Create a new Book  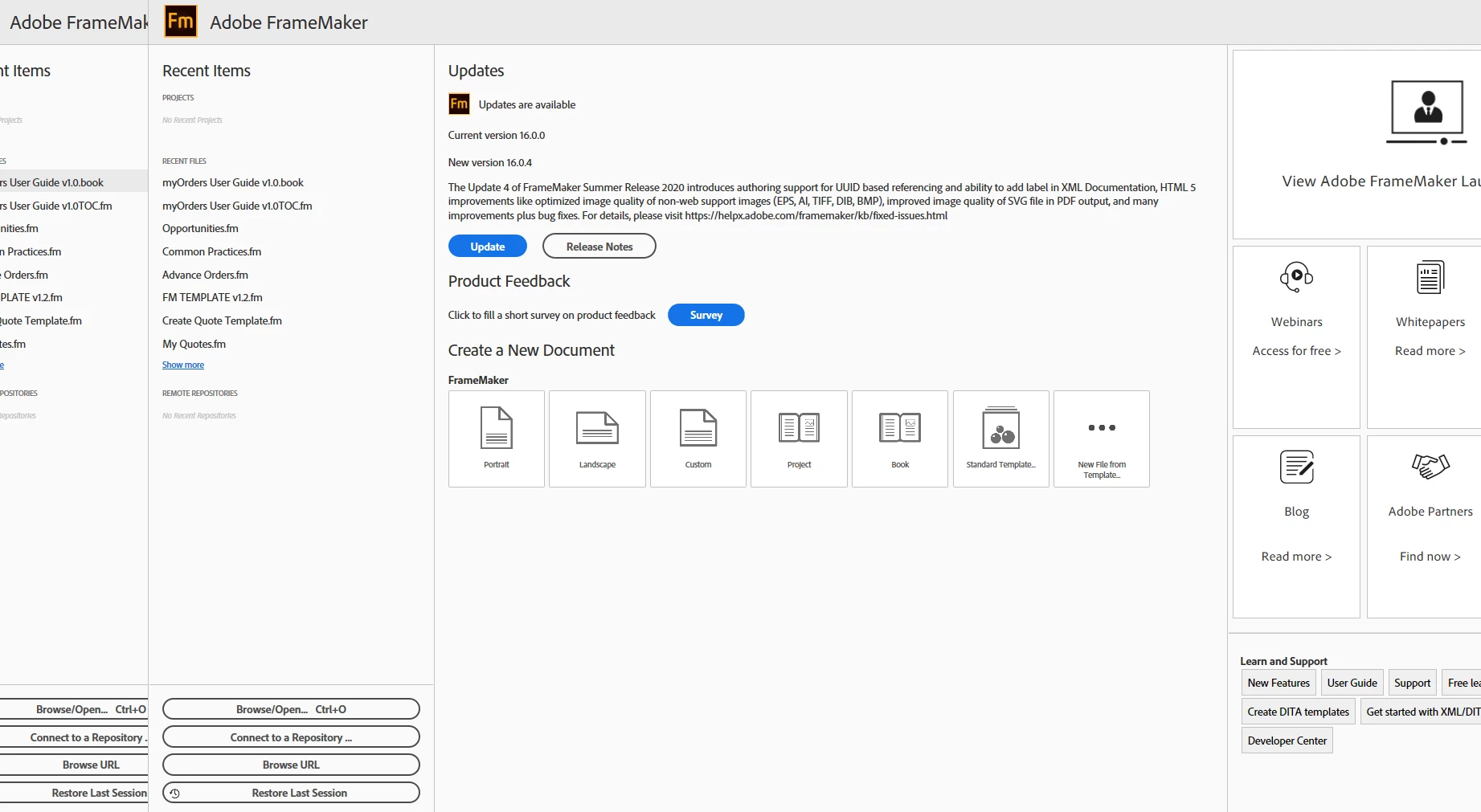900,439
